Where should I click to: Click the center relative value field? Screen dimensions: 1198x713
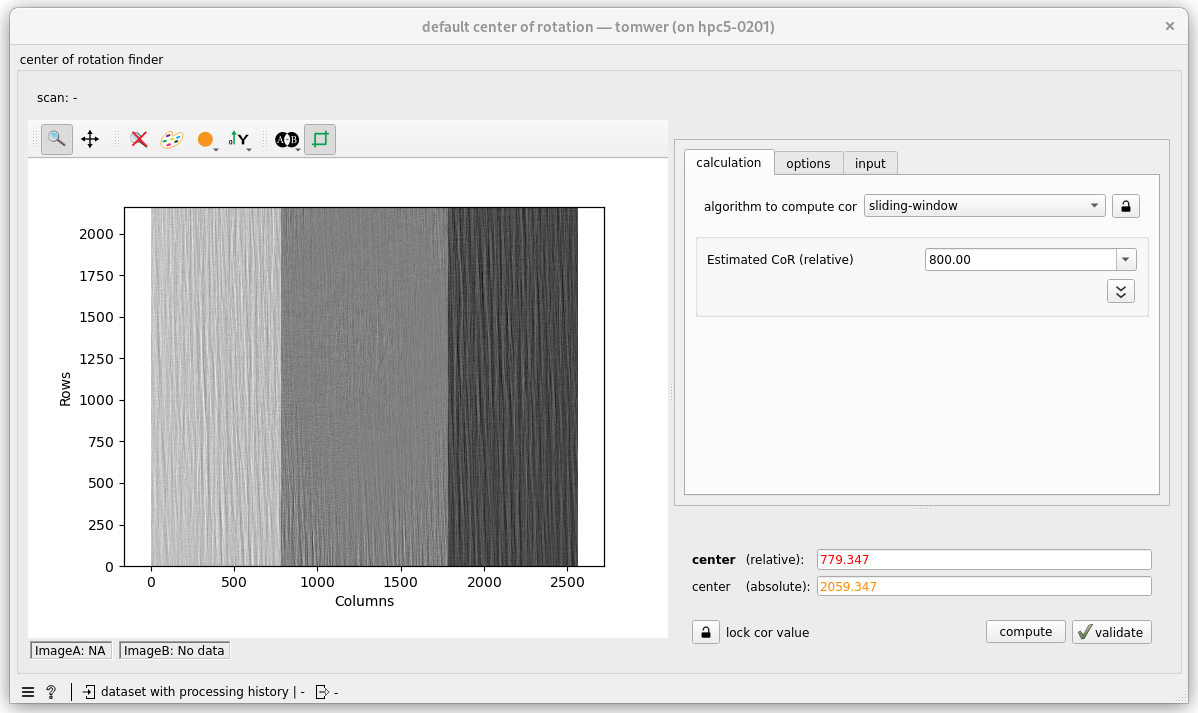(x=983, y=559)
